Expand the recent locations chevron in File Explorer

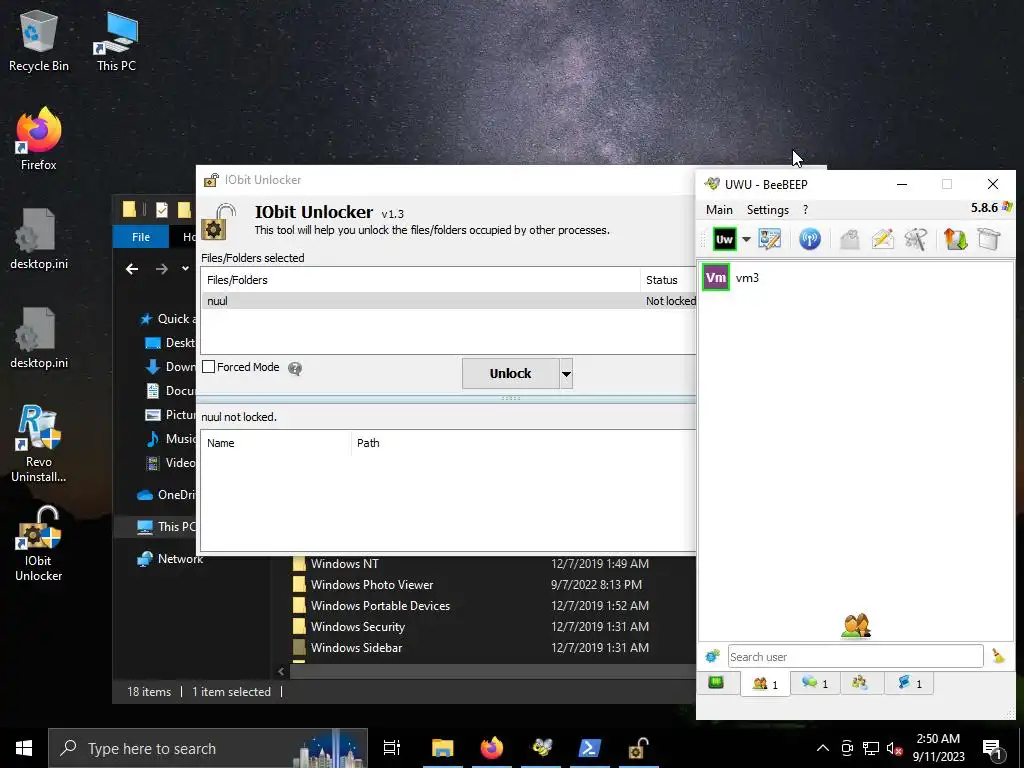(185, 268)
